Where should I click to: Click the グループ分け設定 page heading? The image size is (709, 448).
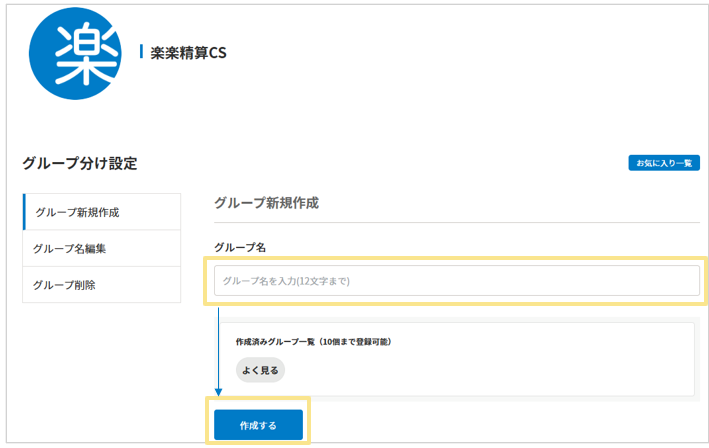(79, 163)
